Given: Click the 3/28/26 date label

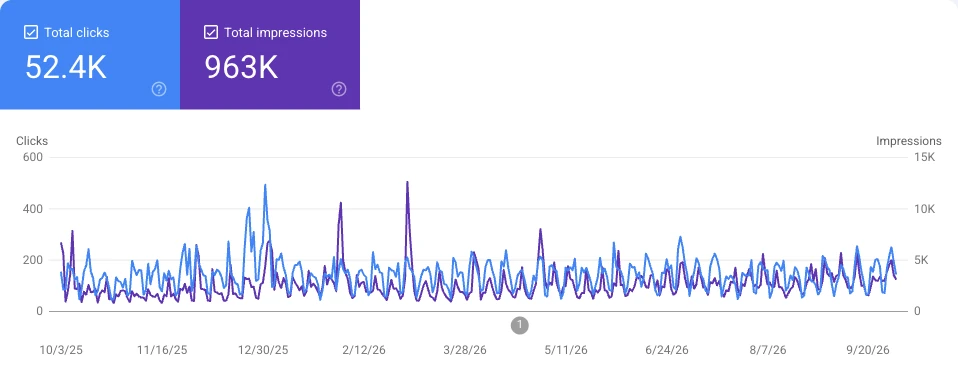Looking at the screenshot, I should (x=465, y=350).
